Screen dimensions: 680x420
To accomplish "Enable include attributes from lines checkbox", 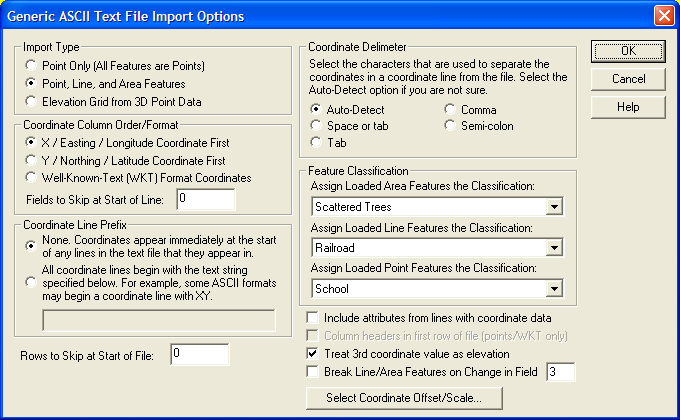I will click(314, 318).
